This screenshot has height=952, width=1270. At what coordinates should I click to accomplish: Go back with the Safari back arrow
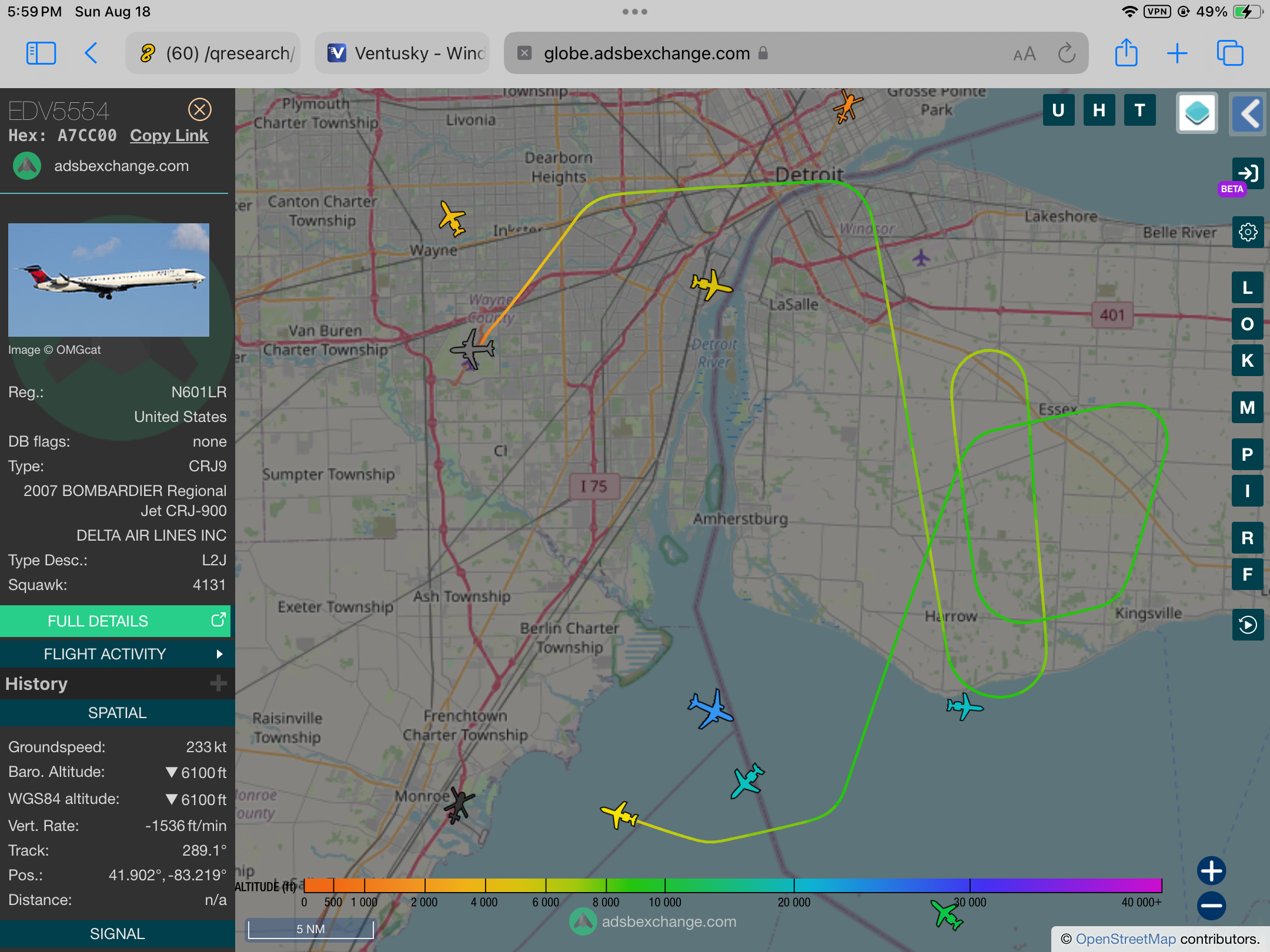[x=91, y=53]
